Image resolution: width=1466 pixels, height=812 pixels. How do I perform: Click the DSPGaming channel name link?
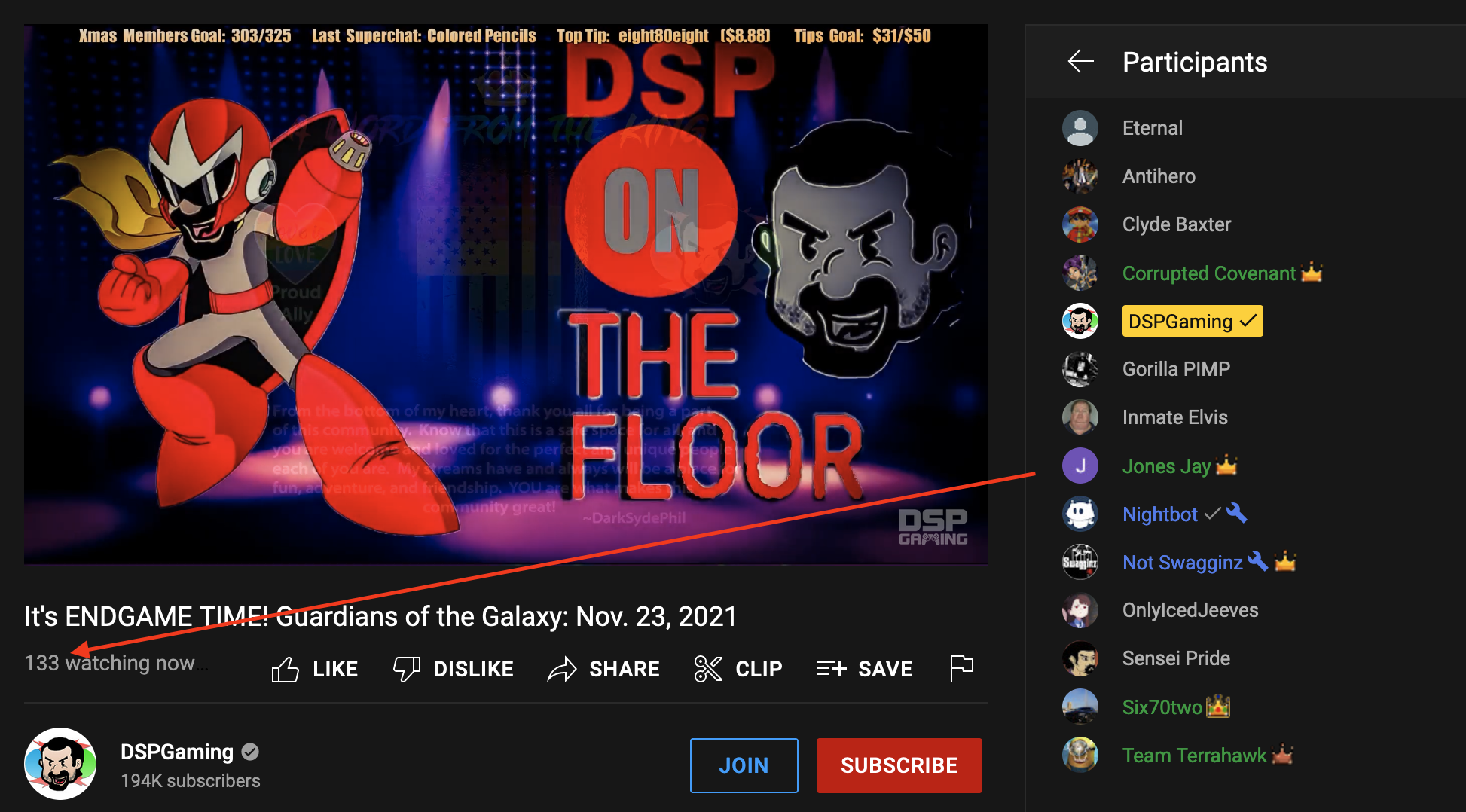tap(177, 752)
